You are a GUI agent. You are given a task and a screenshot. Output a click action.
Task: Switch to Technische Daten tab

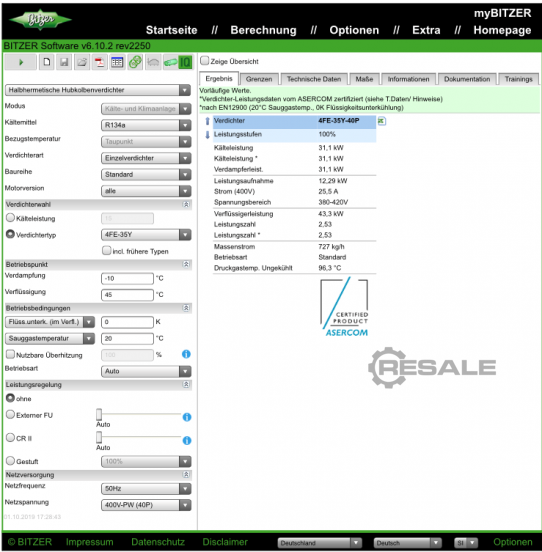pyautogui.click(x=314, y=79)
